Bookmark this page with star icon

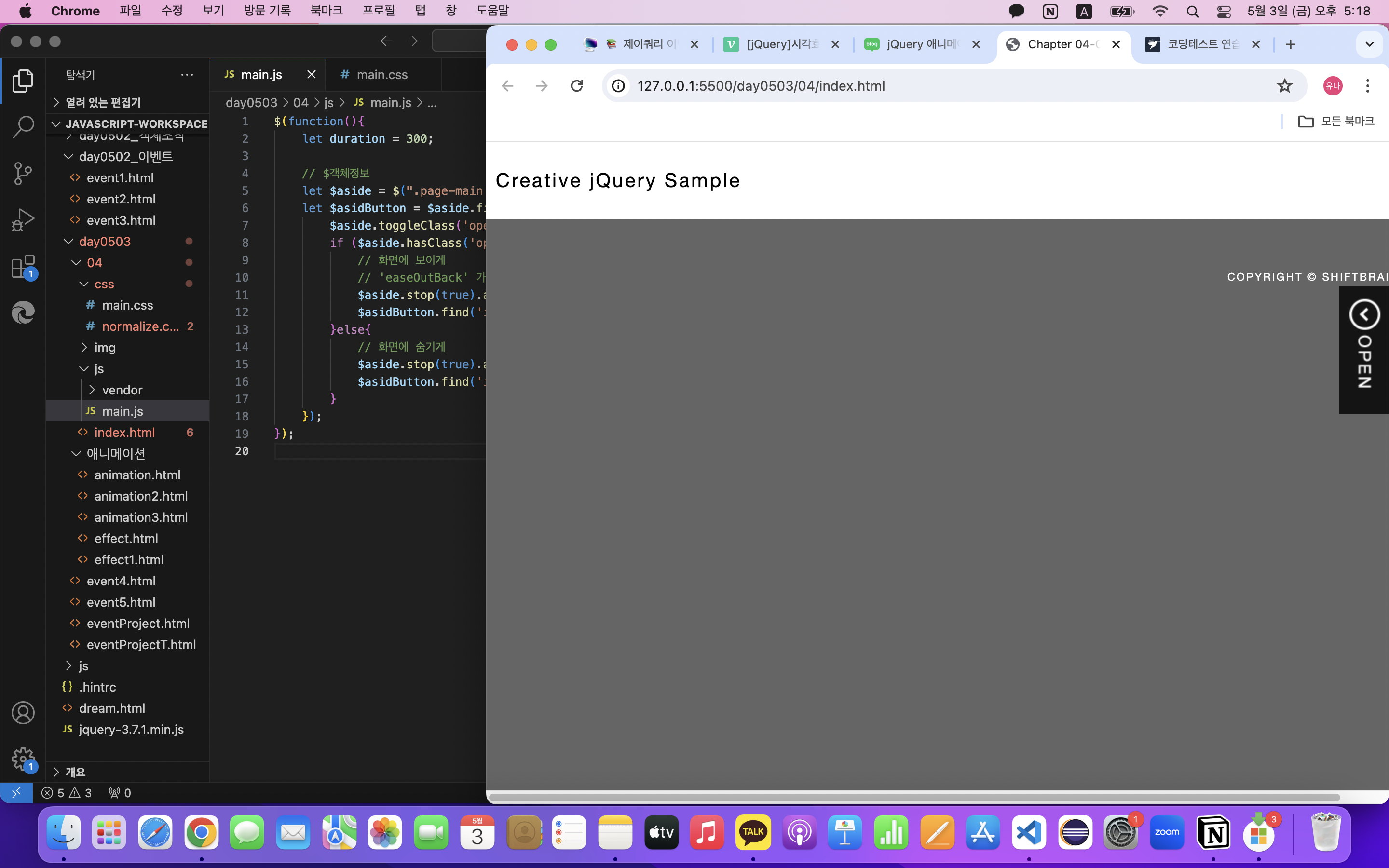pyautogui.click(x=1284, y=86)
